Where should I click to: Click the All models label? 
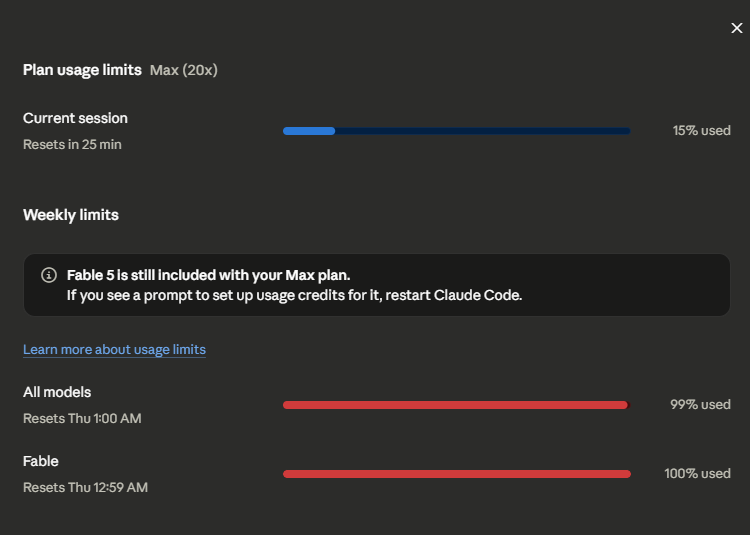tap(57, 392)
